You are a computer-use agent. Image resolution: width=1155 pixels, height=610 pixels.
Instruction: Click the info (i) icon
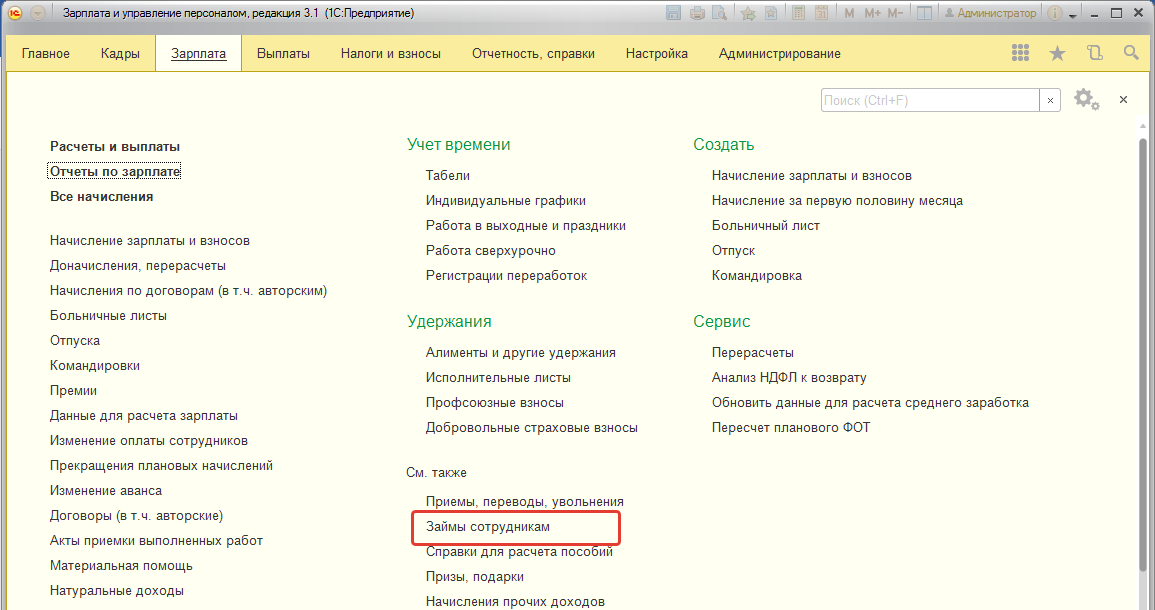(x=1055, y=13)
